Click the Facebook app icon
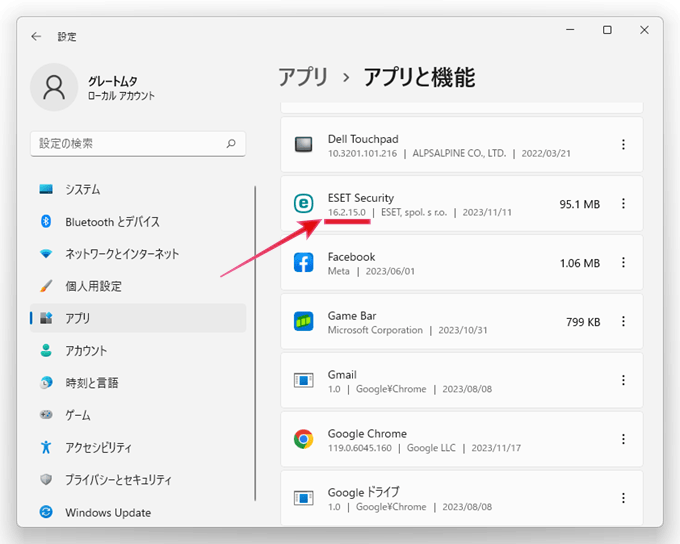The width and height of the screenshot is (680, 544). 304,262
